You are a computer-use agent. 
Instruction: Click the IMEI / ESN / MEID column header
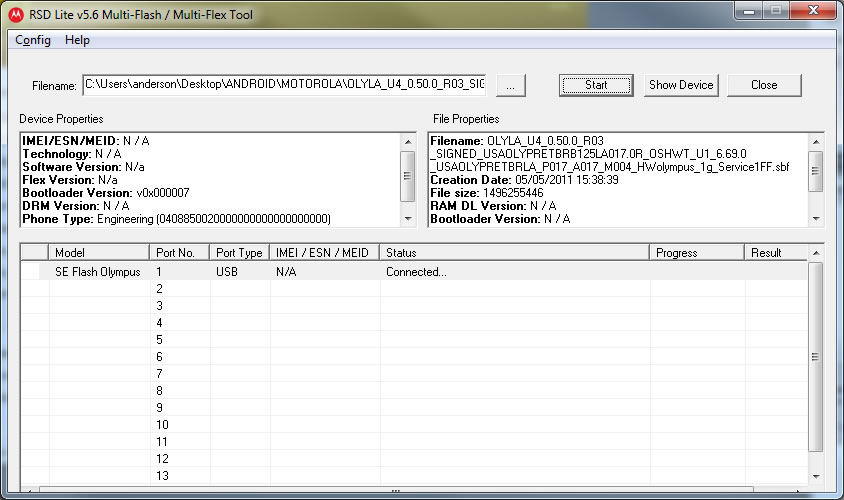point(324,252)
